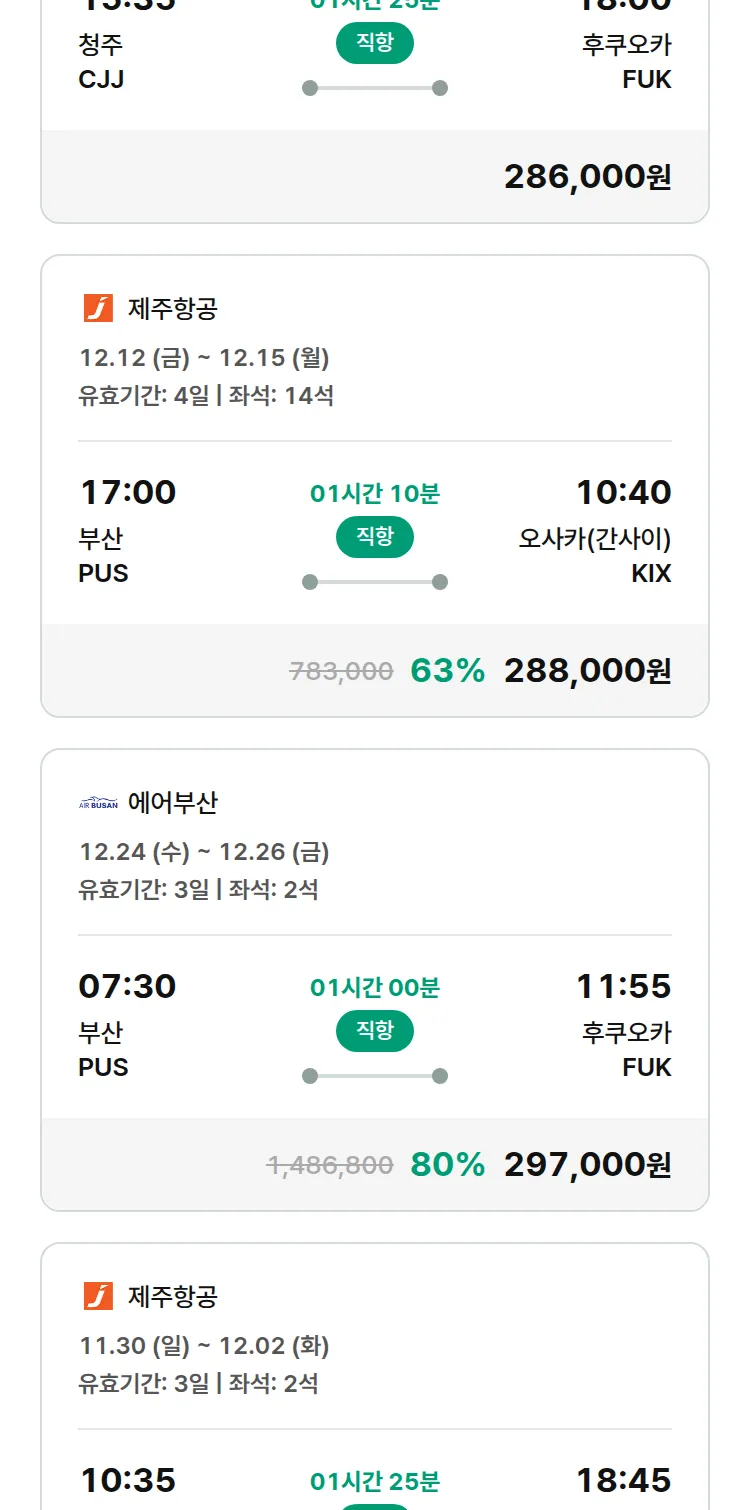This screenshot has width=750, height=1510.
Task: Click the Jeju Air logo on the 11.30 card
Action: [x=98, y=1296]
